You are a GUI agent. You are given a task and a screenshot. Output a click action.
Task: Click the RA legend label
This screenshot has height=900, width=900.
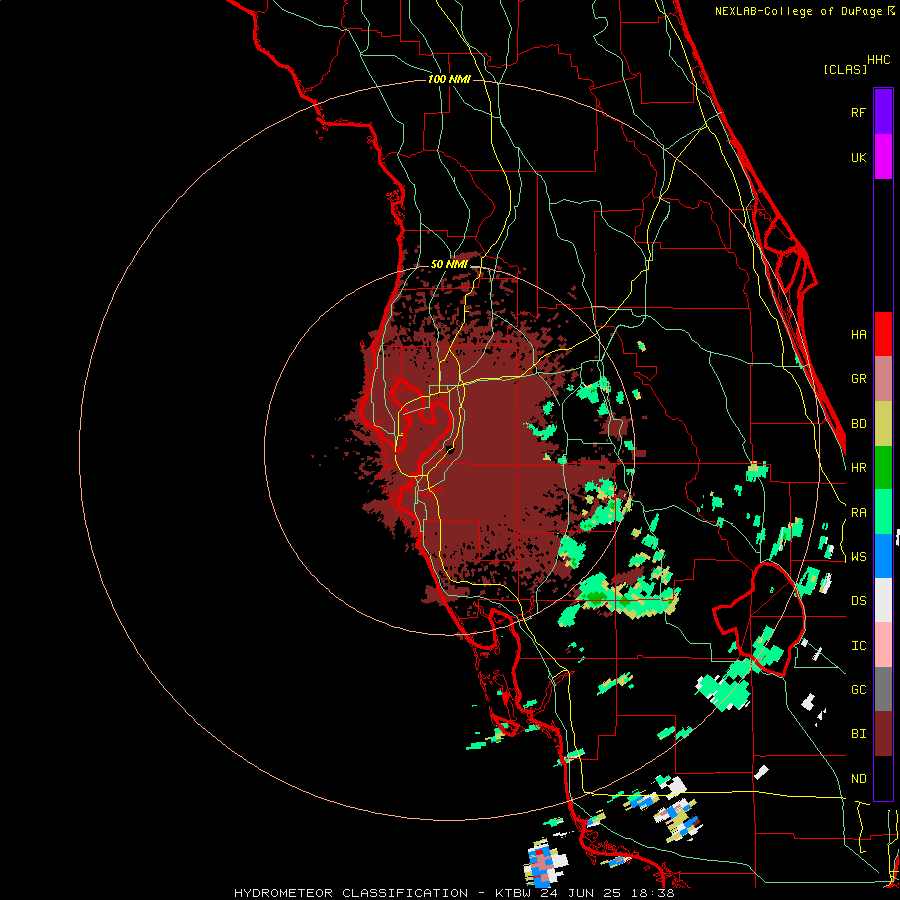858,513
